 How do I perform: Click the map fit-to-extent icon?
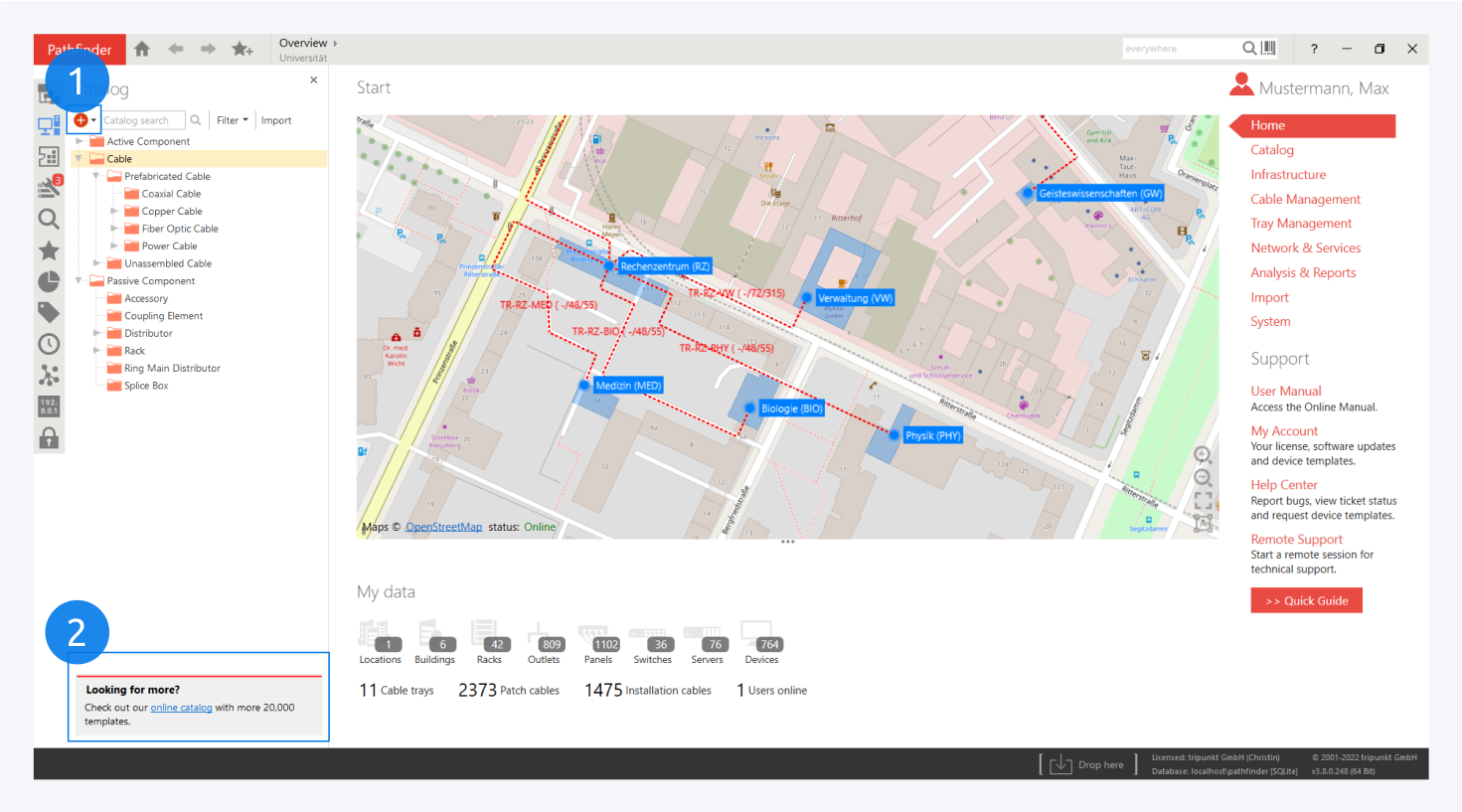(1203, 500)
